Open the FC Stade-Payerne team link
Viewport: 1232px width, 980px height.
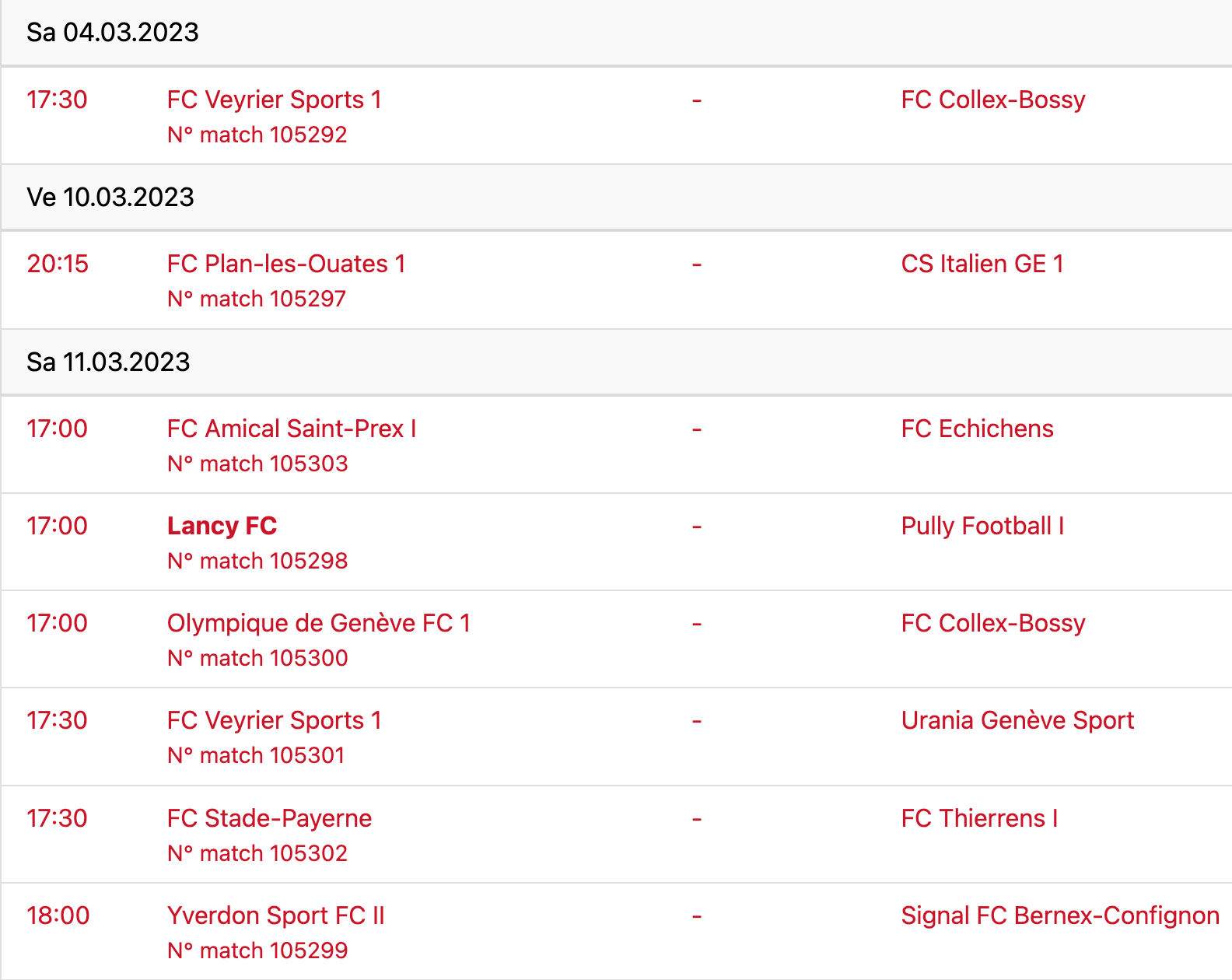coord(269,818)
